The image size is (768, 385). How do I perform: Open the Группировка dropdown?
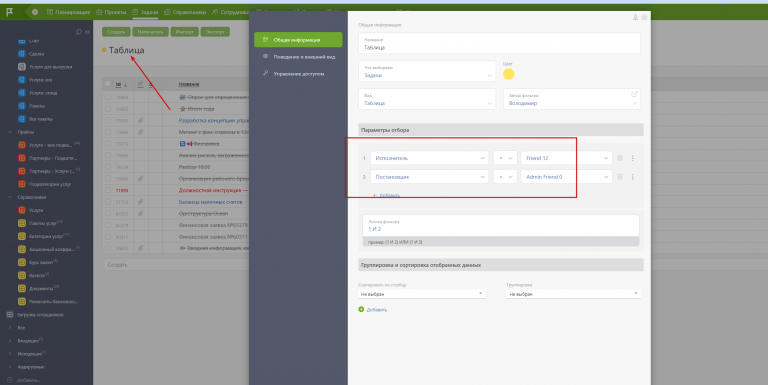(574, 294)
